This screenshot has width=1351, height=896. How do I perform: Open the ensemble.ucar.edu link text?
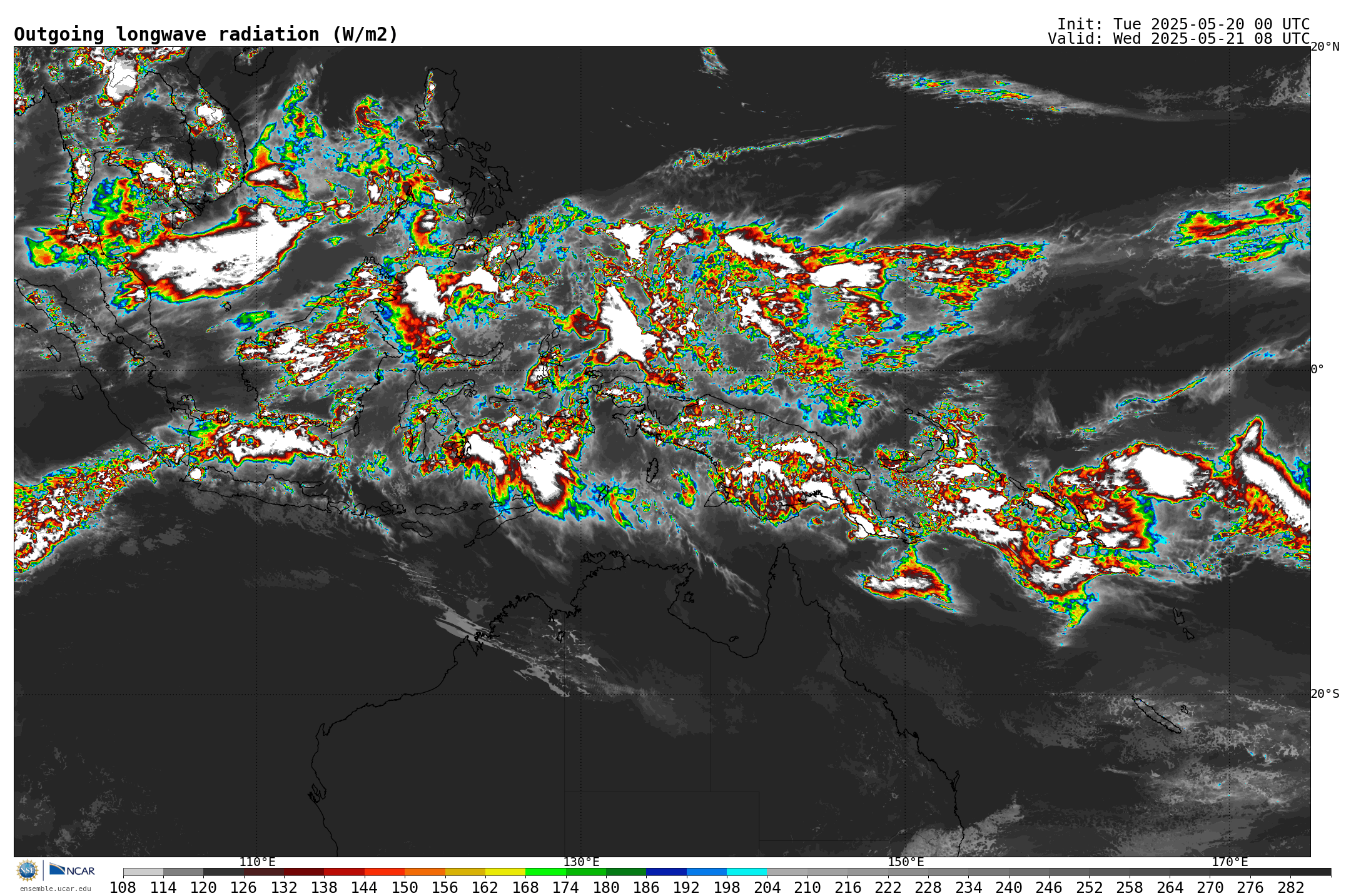[55, 888]
